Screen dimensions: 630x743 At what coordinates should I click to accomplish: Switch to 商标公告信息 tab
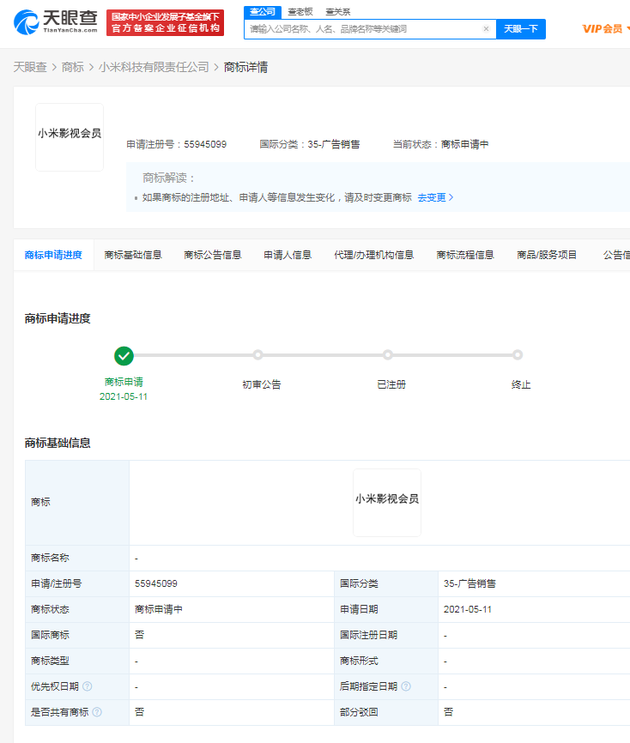pyautogui.click(x=213, y=255)
